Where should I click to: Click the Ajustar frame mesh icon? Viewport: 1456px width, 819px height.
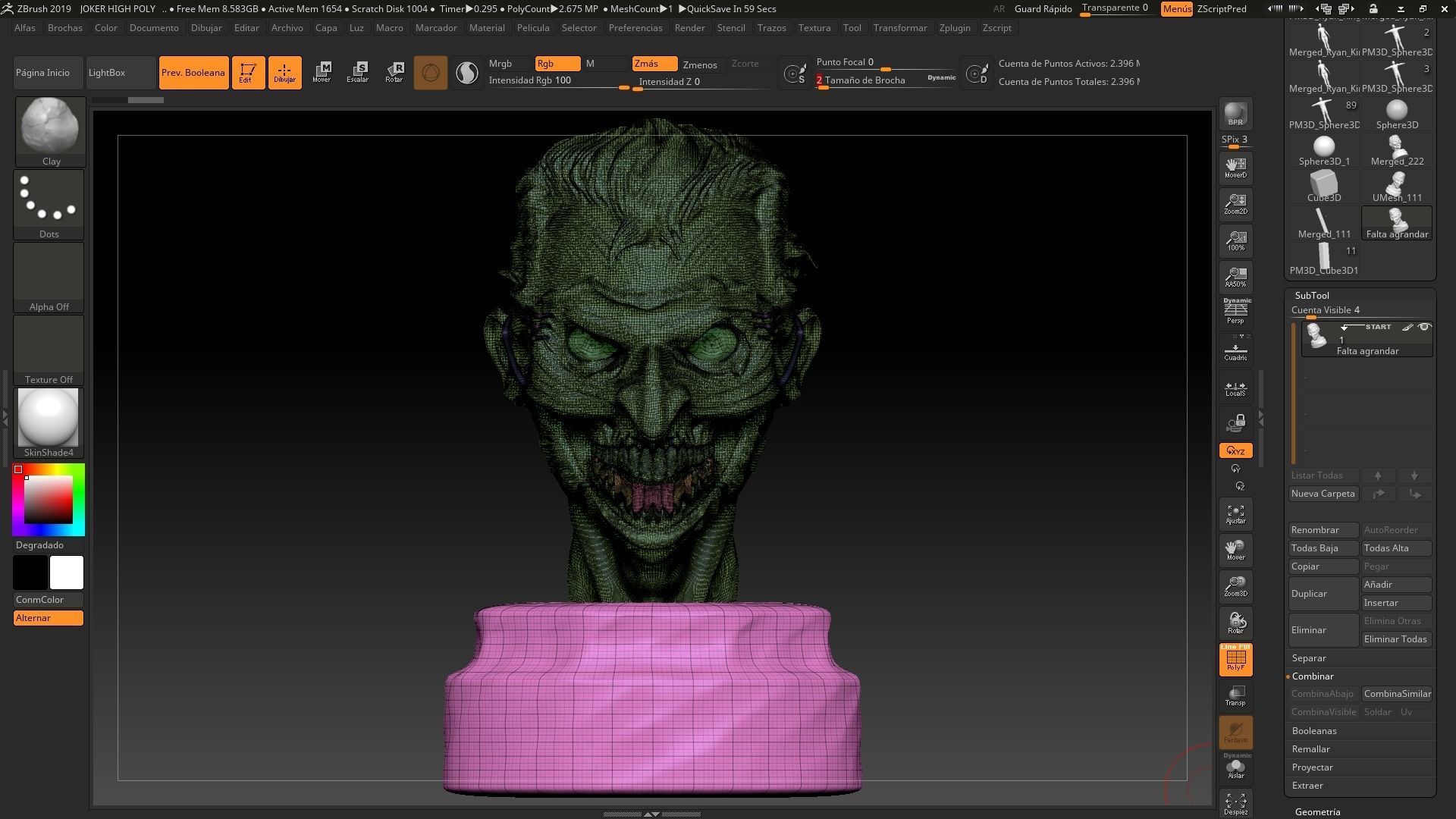coord(1235,514)
